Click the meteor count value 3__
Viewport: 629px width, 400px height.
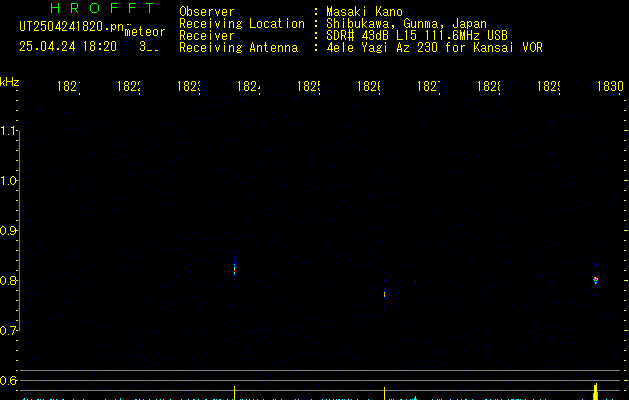pos(149,47)
